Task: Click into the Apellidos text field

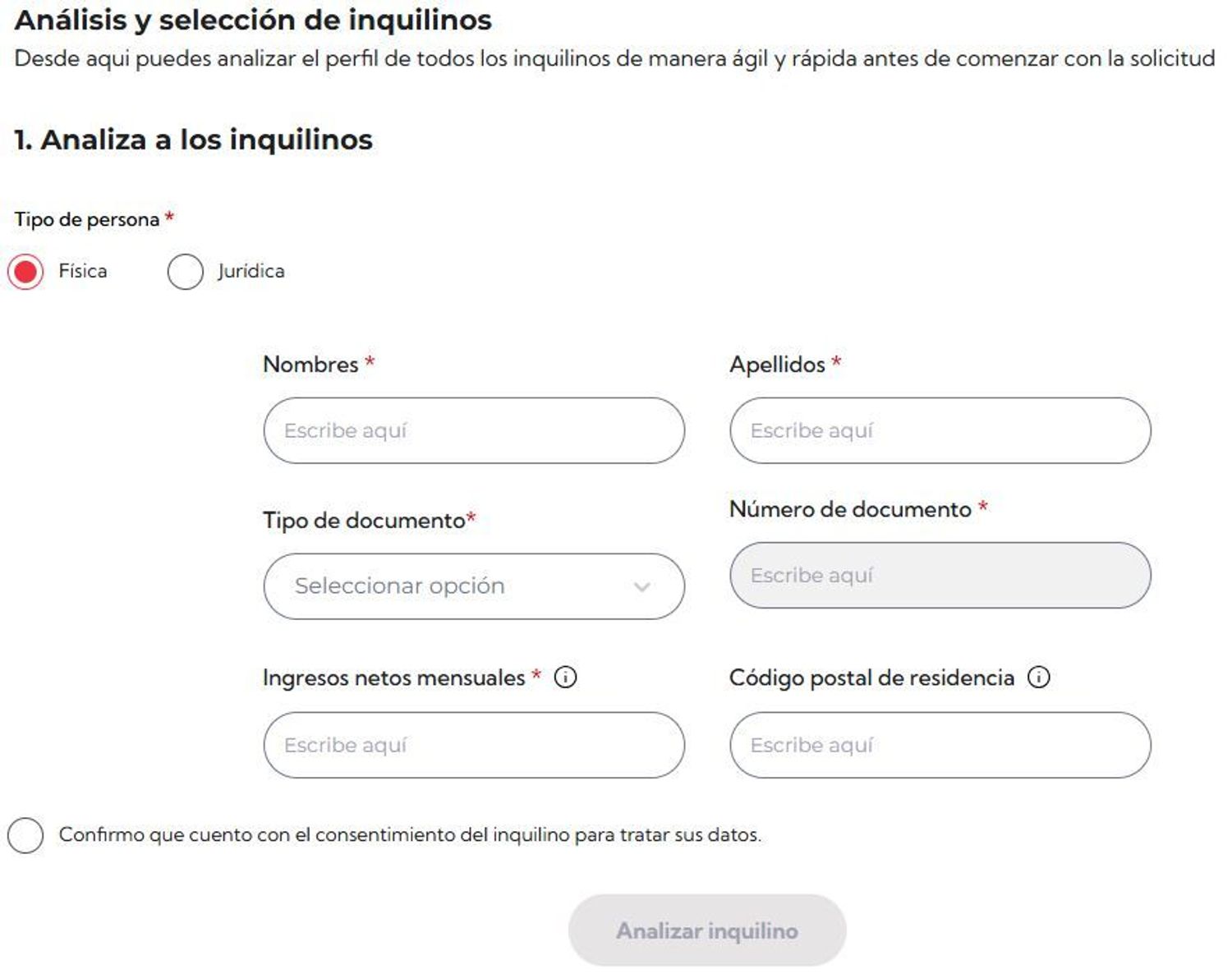Action: click(x=940, y=431)
